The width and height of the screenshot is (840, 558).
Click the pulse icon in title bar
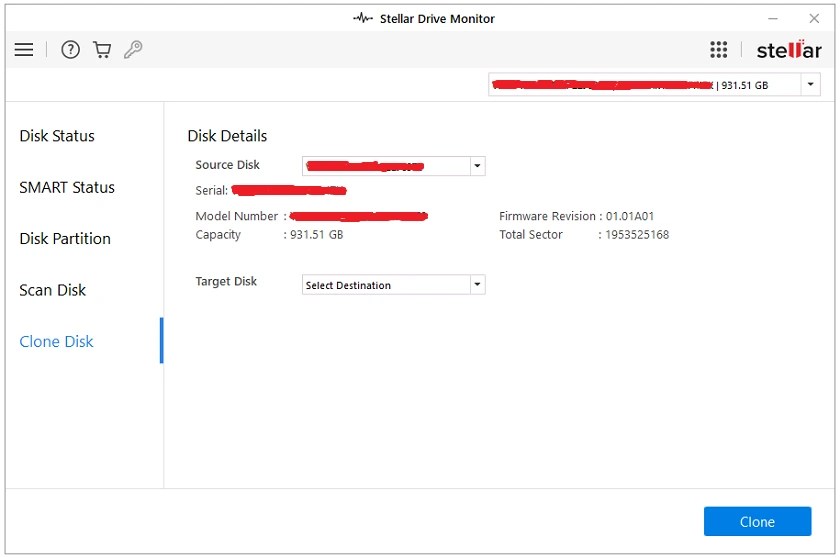(x=363, y=18)
